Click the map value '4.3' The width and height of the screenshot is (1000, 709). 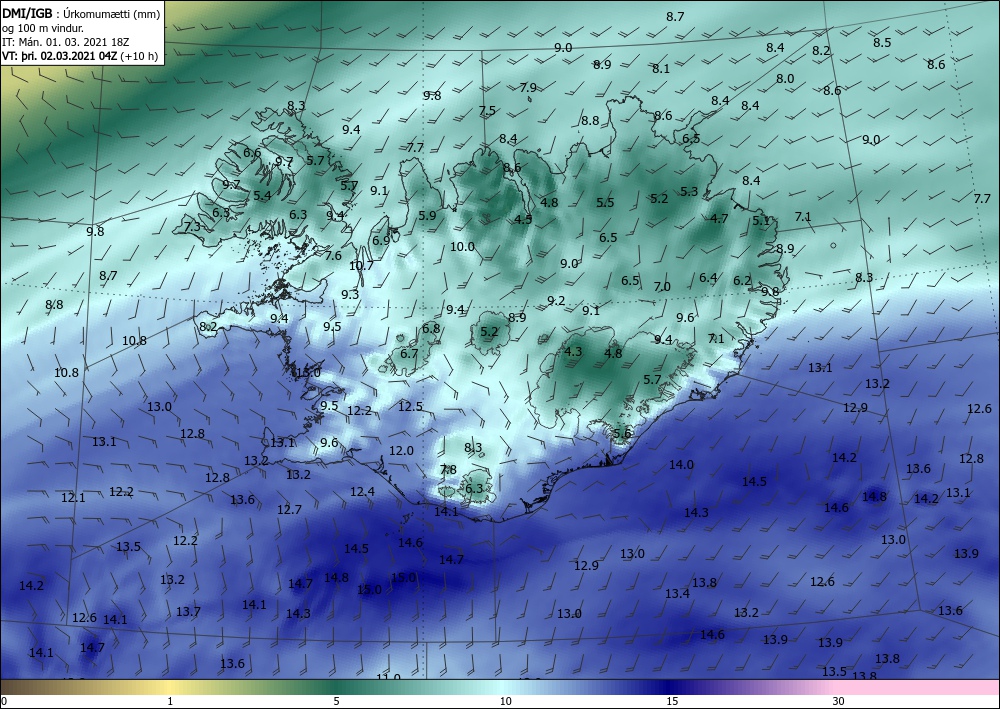pos(573,352)
